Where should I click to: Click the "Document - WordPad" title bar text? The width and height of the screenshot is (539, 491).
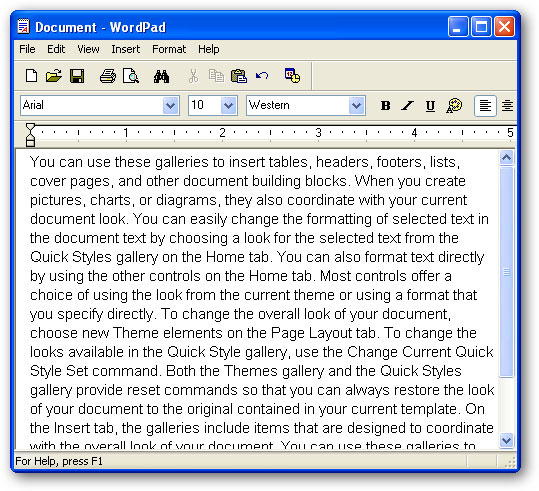pos(100,27)
